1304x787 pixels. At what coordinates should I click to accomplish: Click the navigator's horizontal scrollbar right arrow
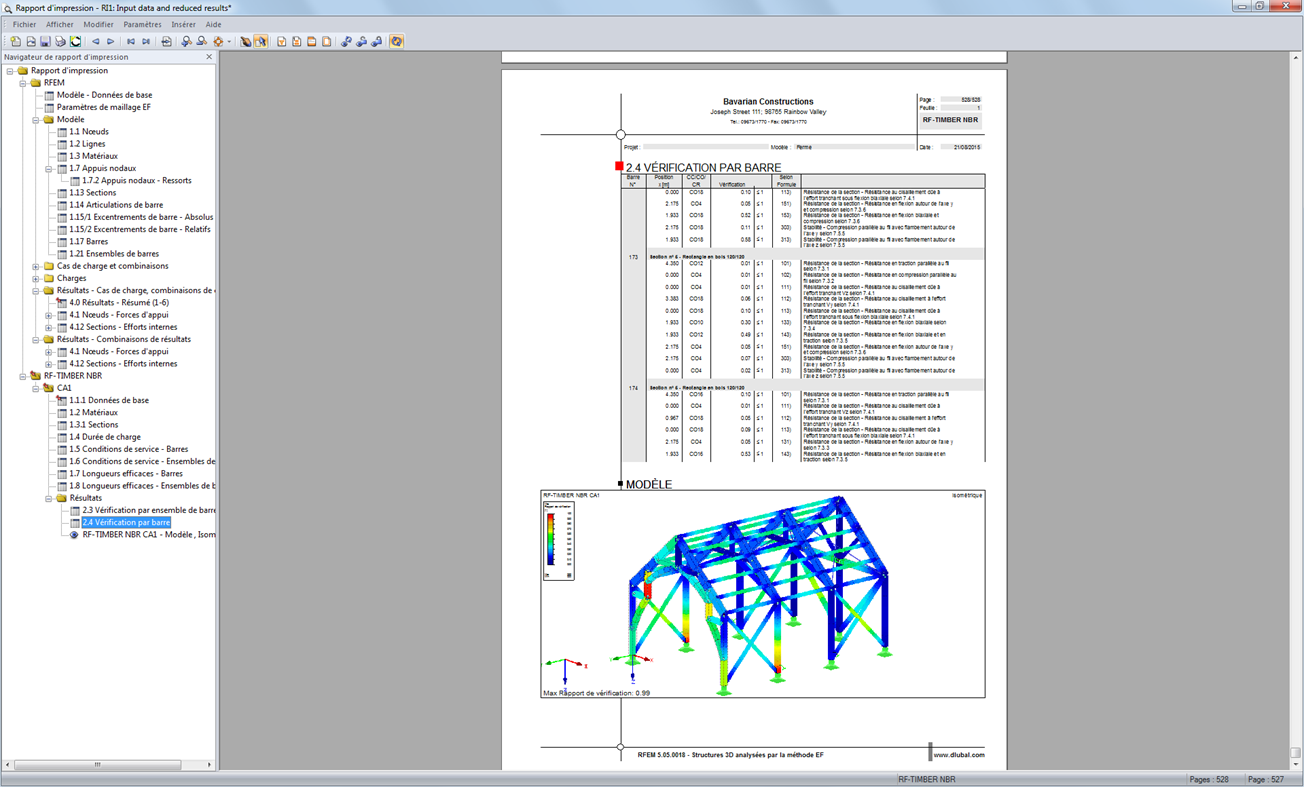(x=207, y=763)
